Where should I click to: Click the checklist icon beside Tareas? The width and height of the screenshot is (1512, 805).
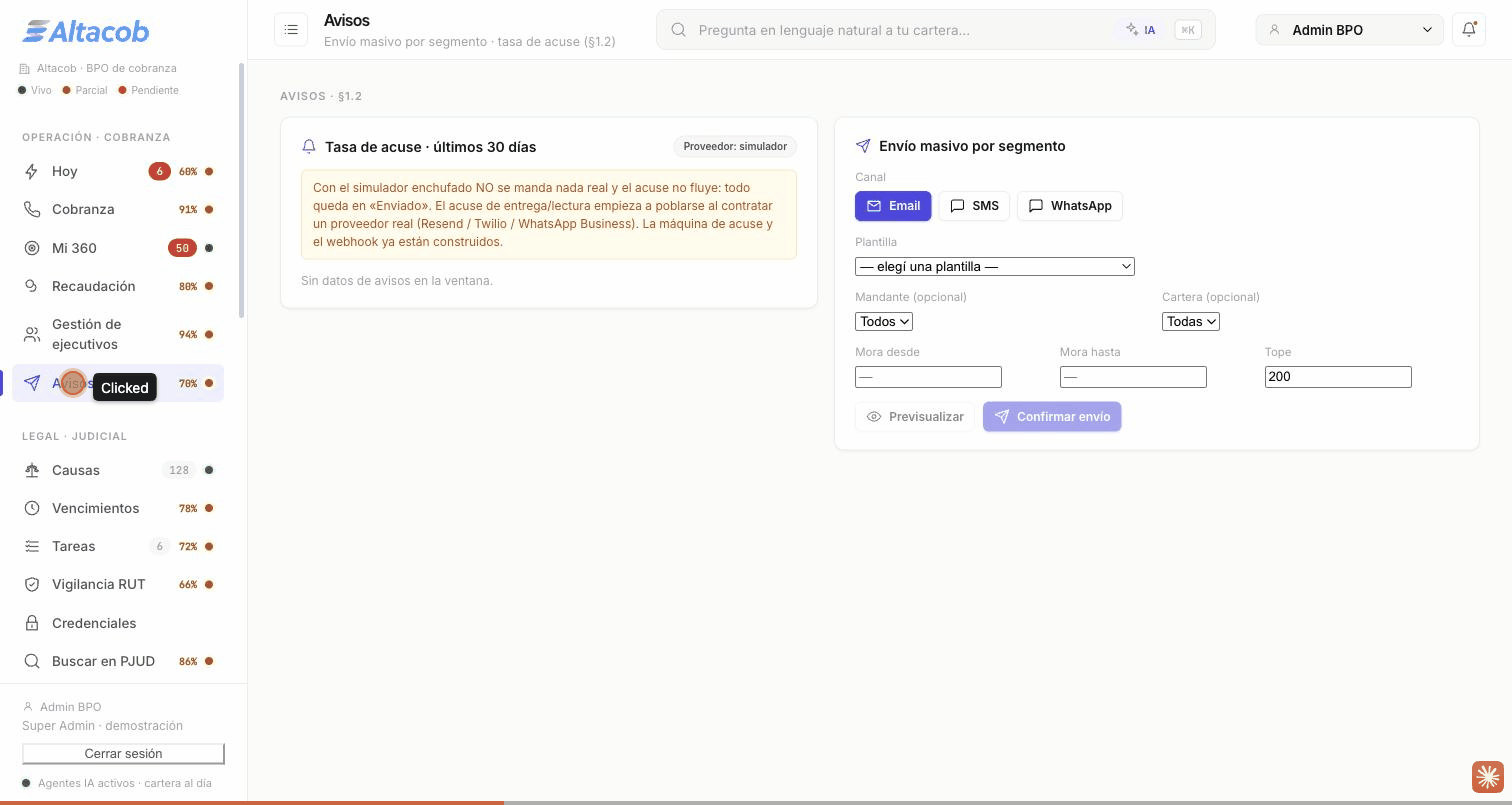[x=32, y=546]
